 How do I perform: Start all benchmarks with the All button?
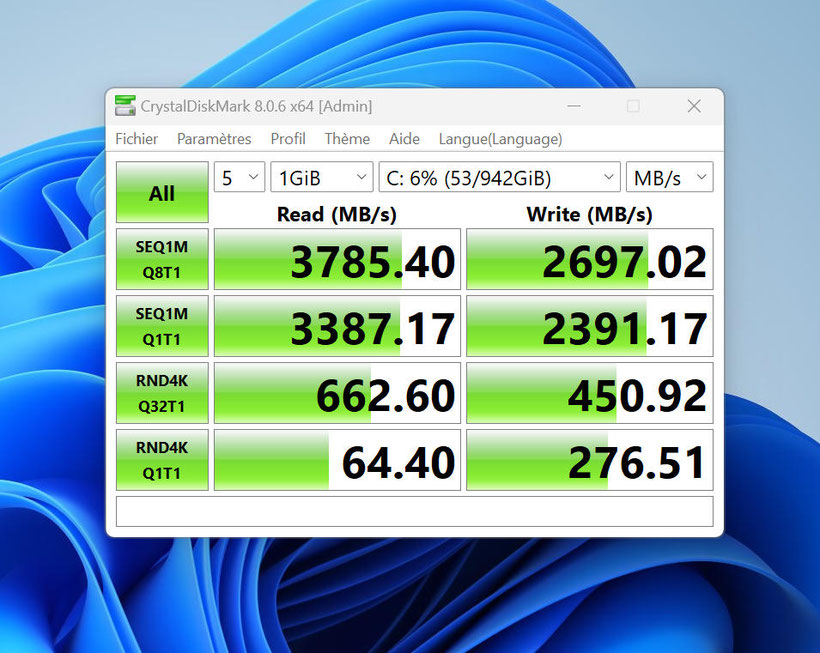pyautogui.click(x=162, y=192)
